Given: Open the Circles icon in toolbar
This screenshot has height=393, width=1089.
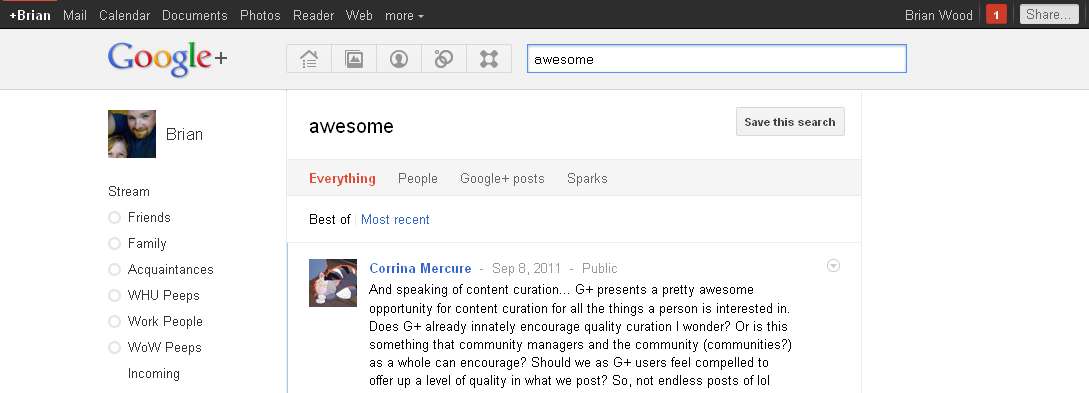Looking at the screenshot, I should click(x=444, y=59).
